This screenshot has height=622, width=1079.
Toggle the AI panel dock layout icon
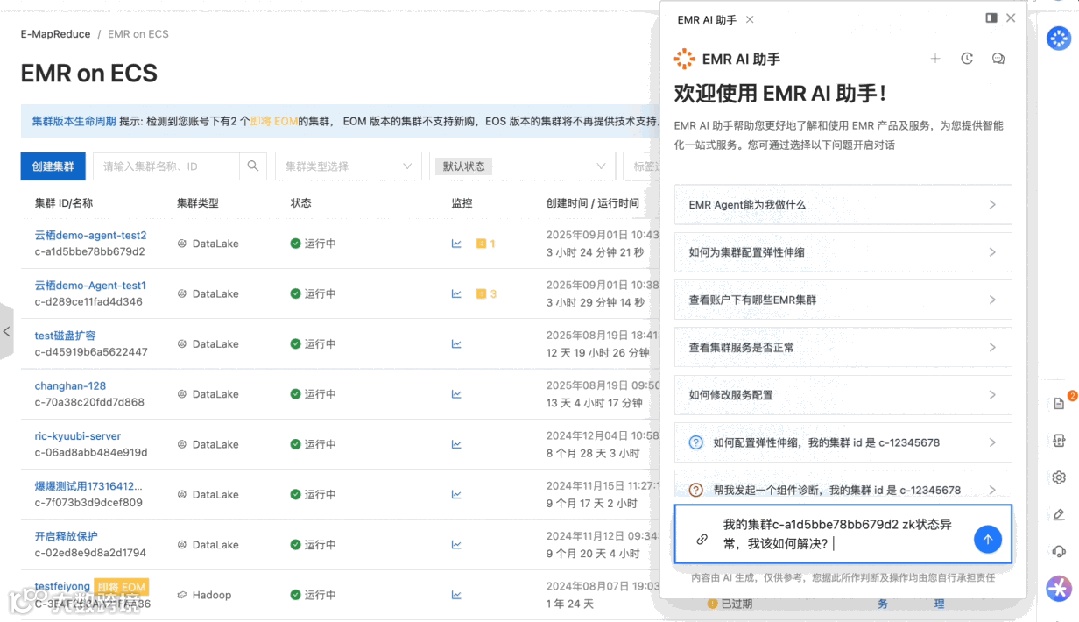tap(992, 18)
